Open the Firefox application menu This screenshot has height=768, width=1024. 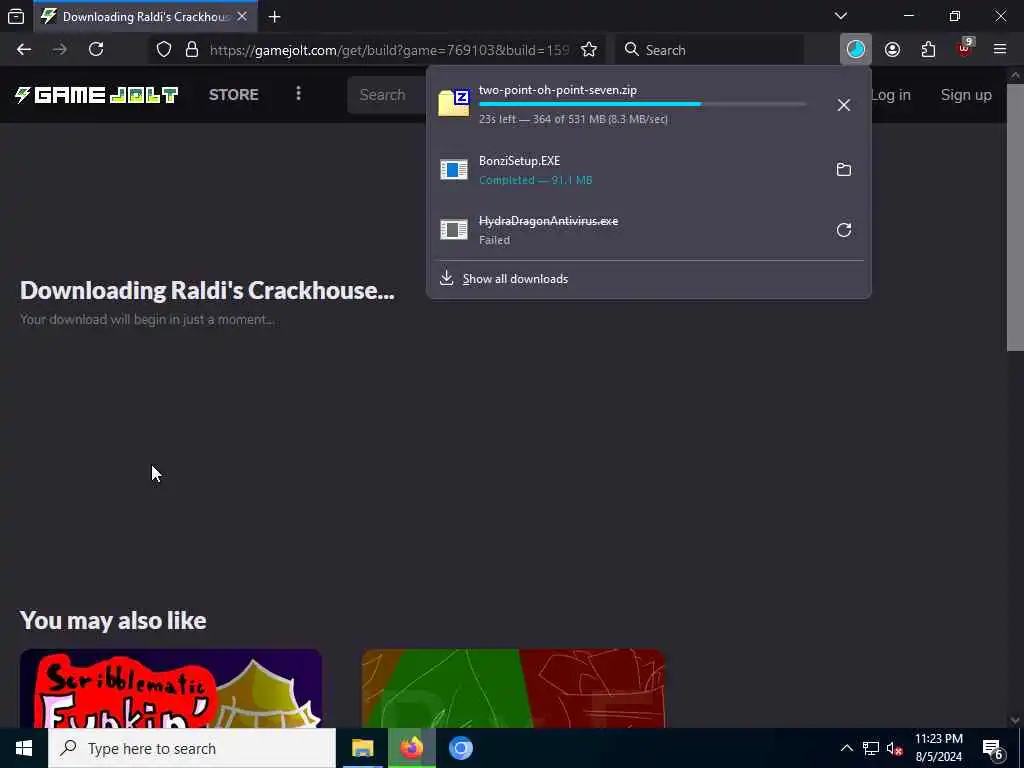pyautogui.click(x=1000, y=50)
